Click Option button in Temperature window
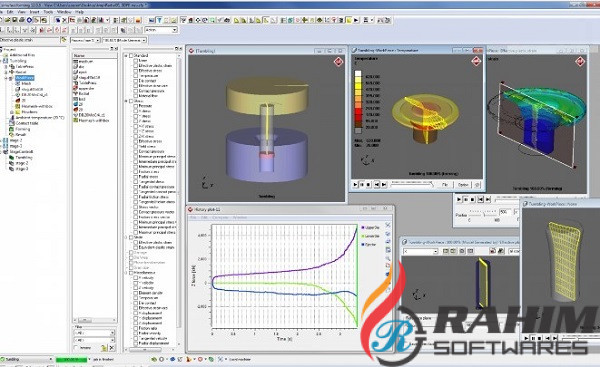 point(463,184)
